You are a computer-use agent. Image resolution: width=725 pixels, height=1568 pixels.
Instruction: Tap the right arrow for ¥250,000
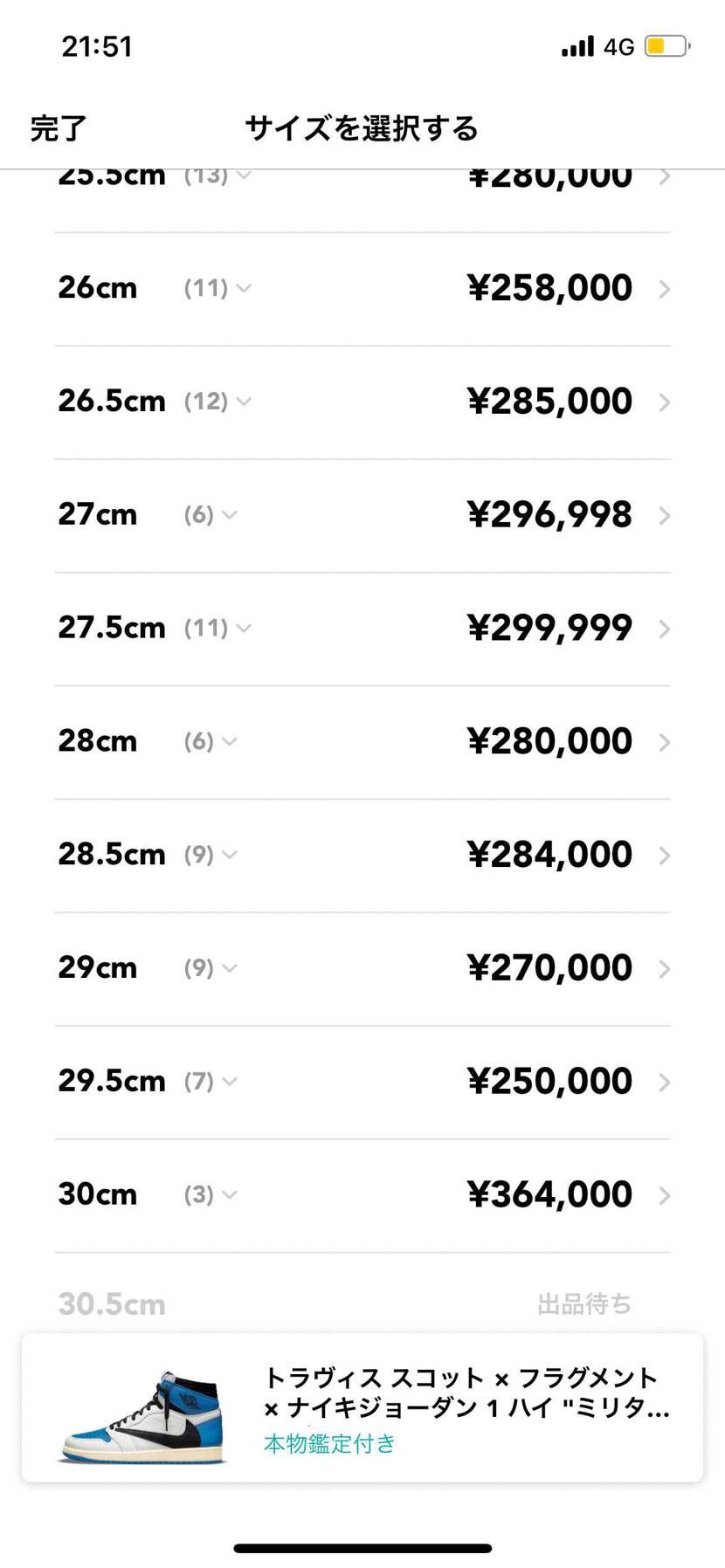664,1082
